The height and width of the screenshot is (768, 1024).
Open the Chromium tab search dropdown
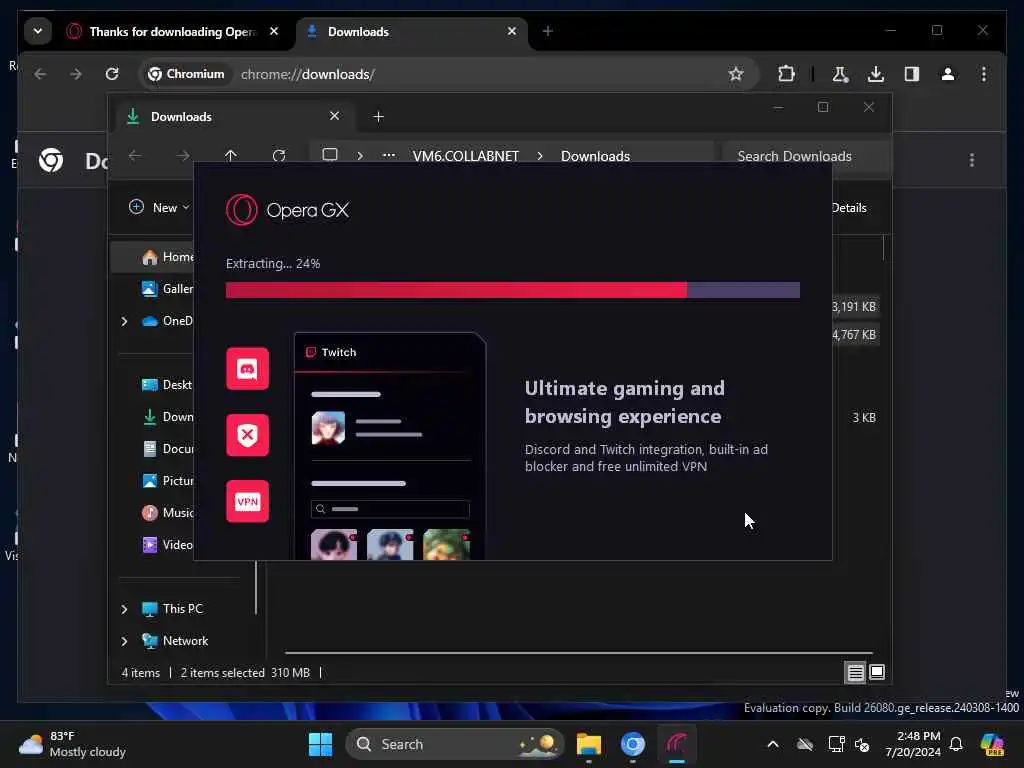[38, 31]
